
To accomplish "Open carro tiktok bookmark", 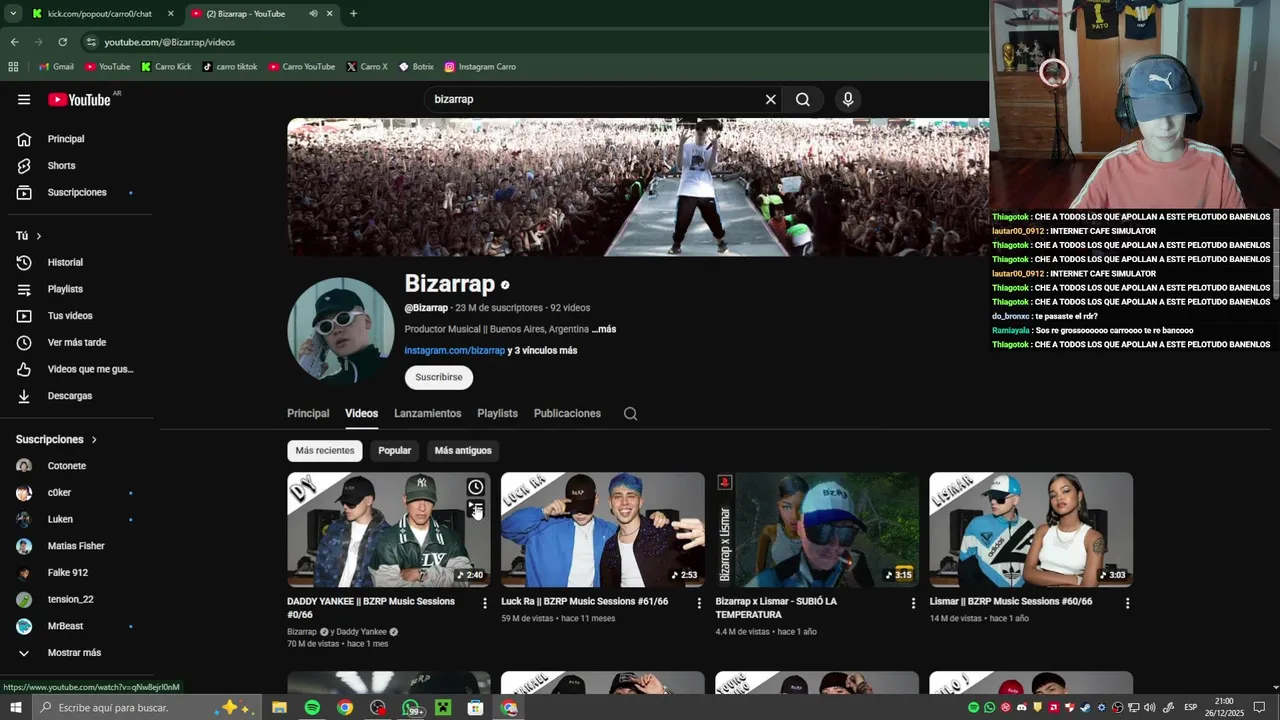I will click(230, 67).
